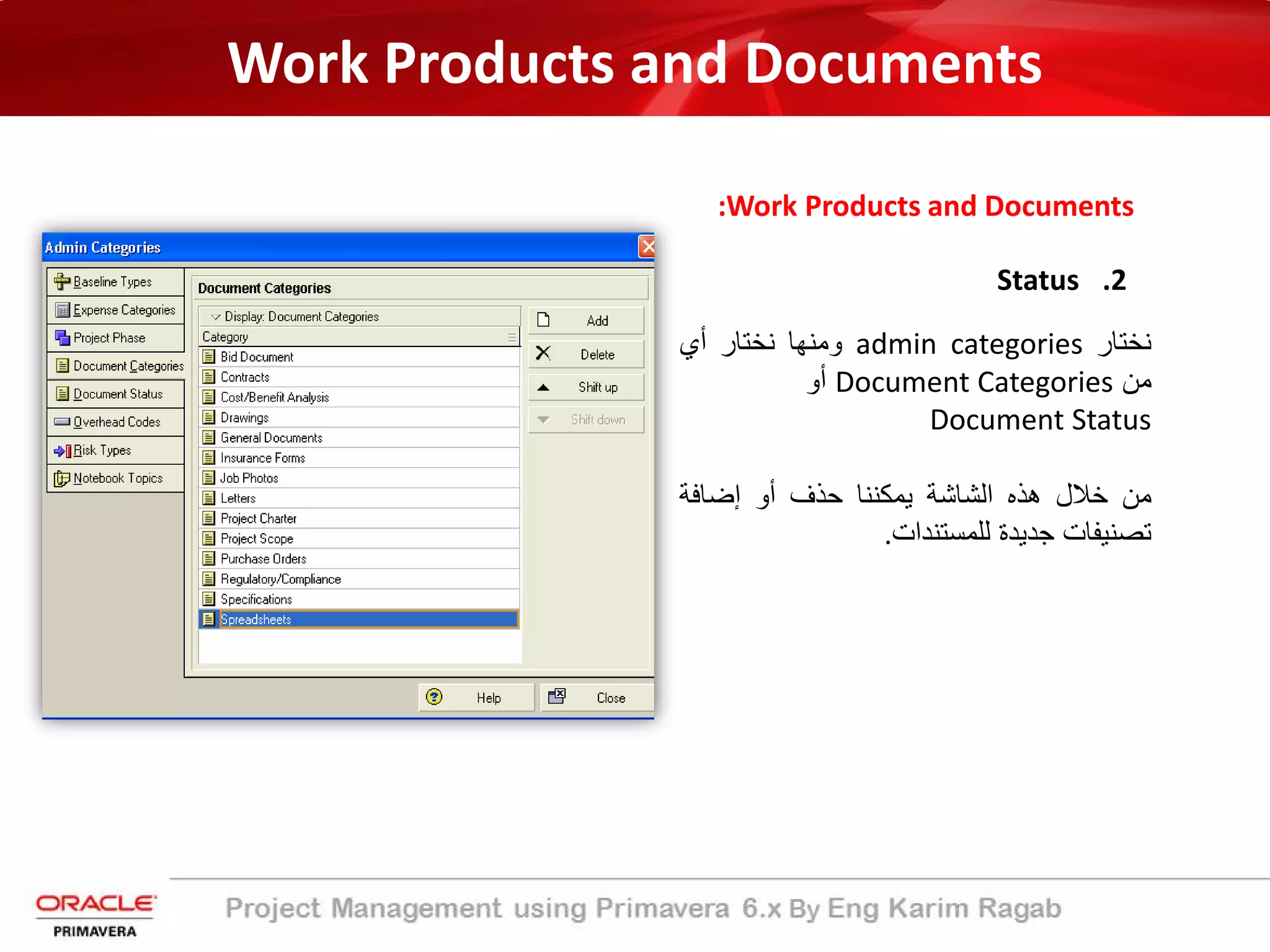Click the Shift up button label
Image resolution: width=1270 pixels, height=952 pixels.
[598, 387]
